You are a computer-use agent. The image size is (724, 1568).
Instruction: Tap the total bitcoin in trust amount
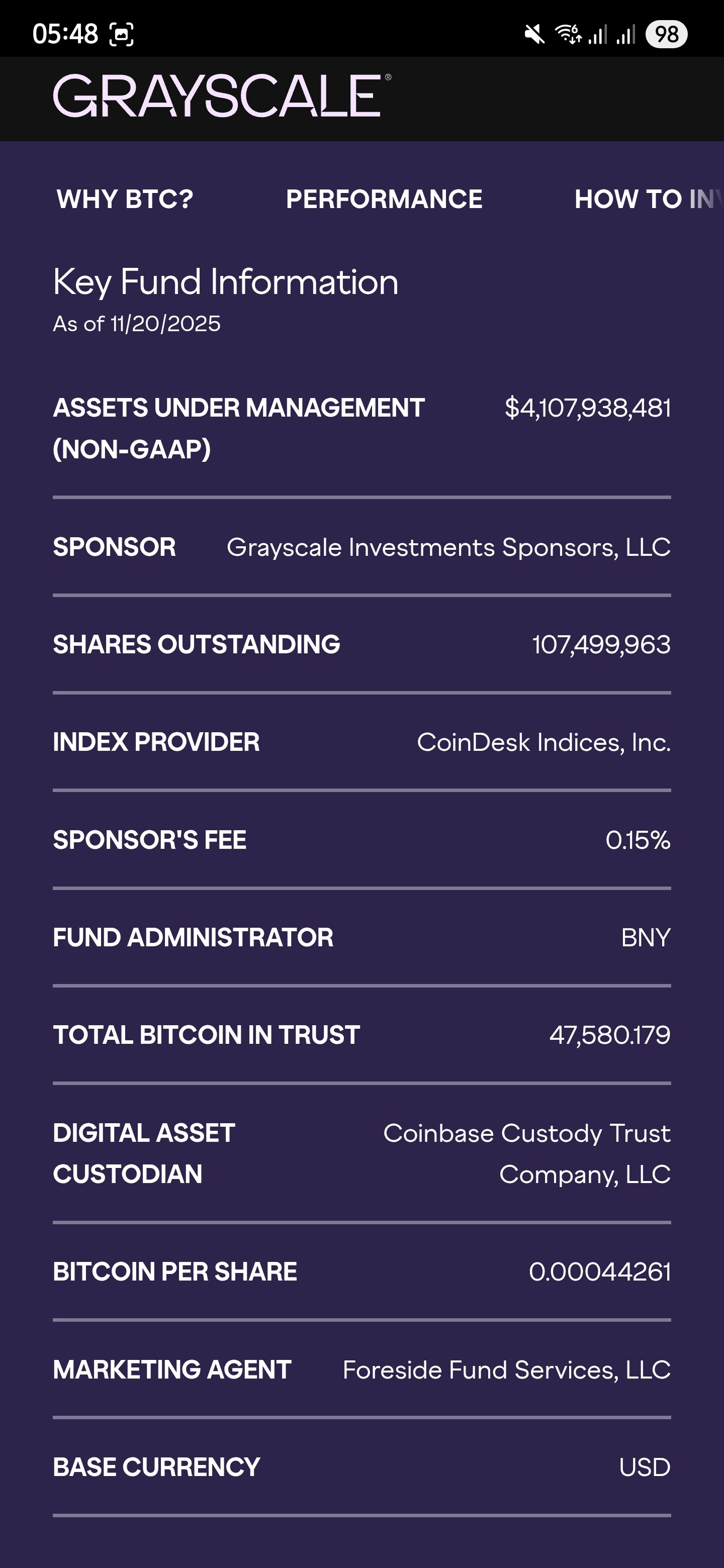(x=609, y=1035)
